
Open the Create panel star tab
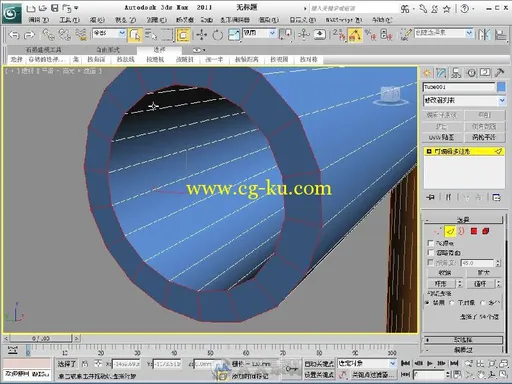click(x=427, y=73)
